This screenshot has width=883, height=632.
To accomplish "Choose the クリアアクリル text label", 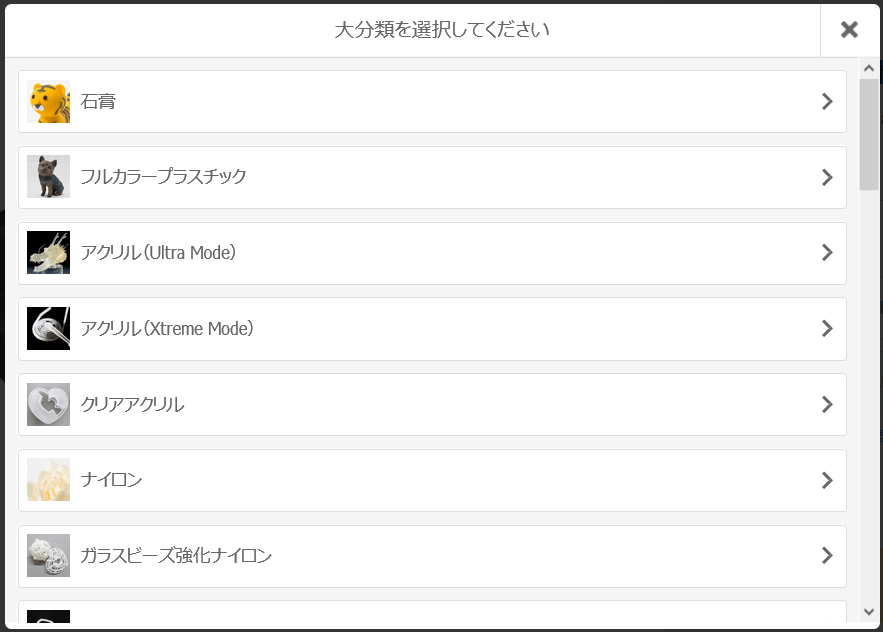I will [132, 404].
